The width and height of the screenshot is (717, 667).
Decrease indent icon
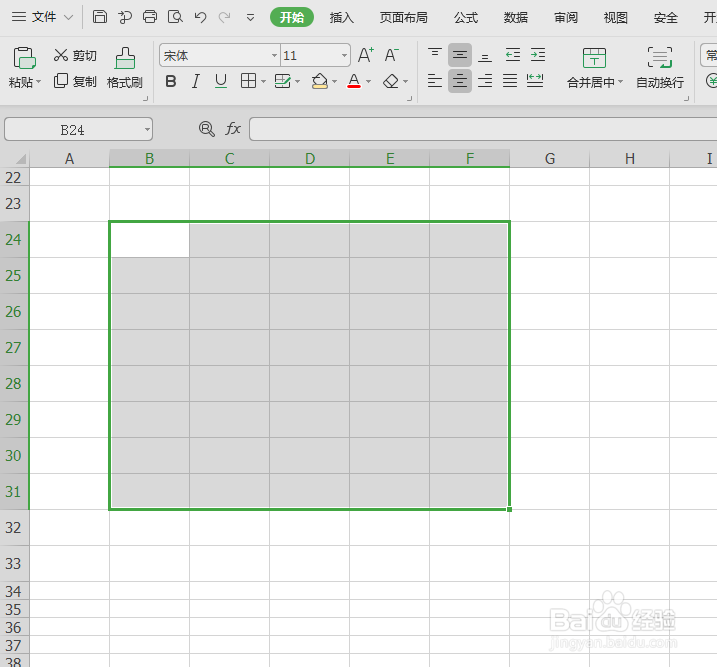coord(513,55)
